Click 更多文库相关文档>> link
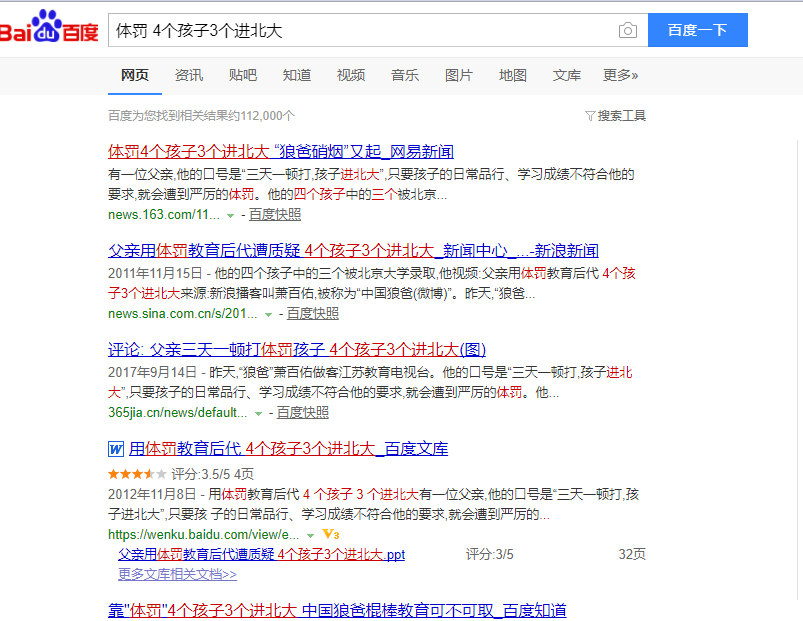The height and width of the screenshot is (621, 803). [177, 574]
